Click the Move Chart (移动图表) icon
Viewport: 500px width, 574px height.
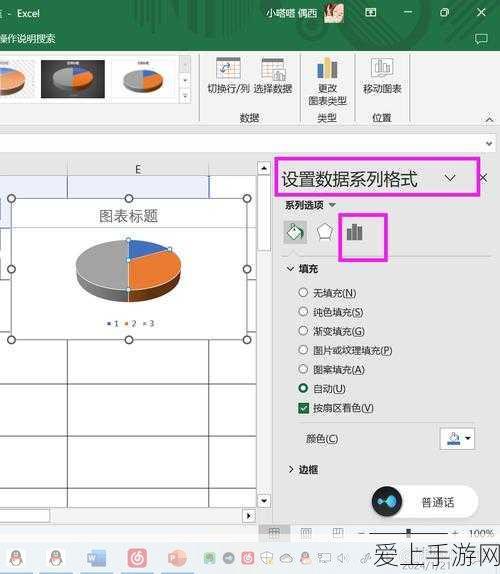(382, 68)
